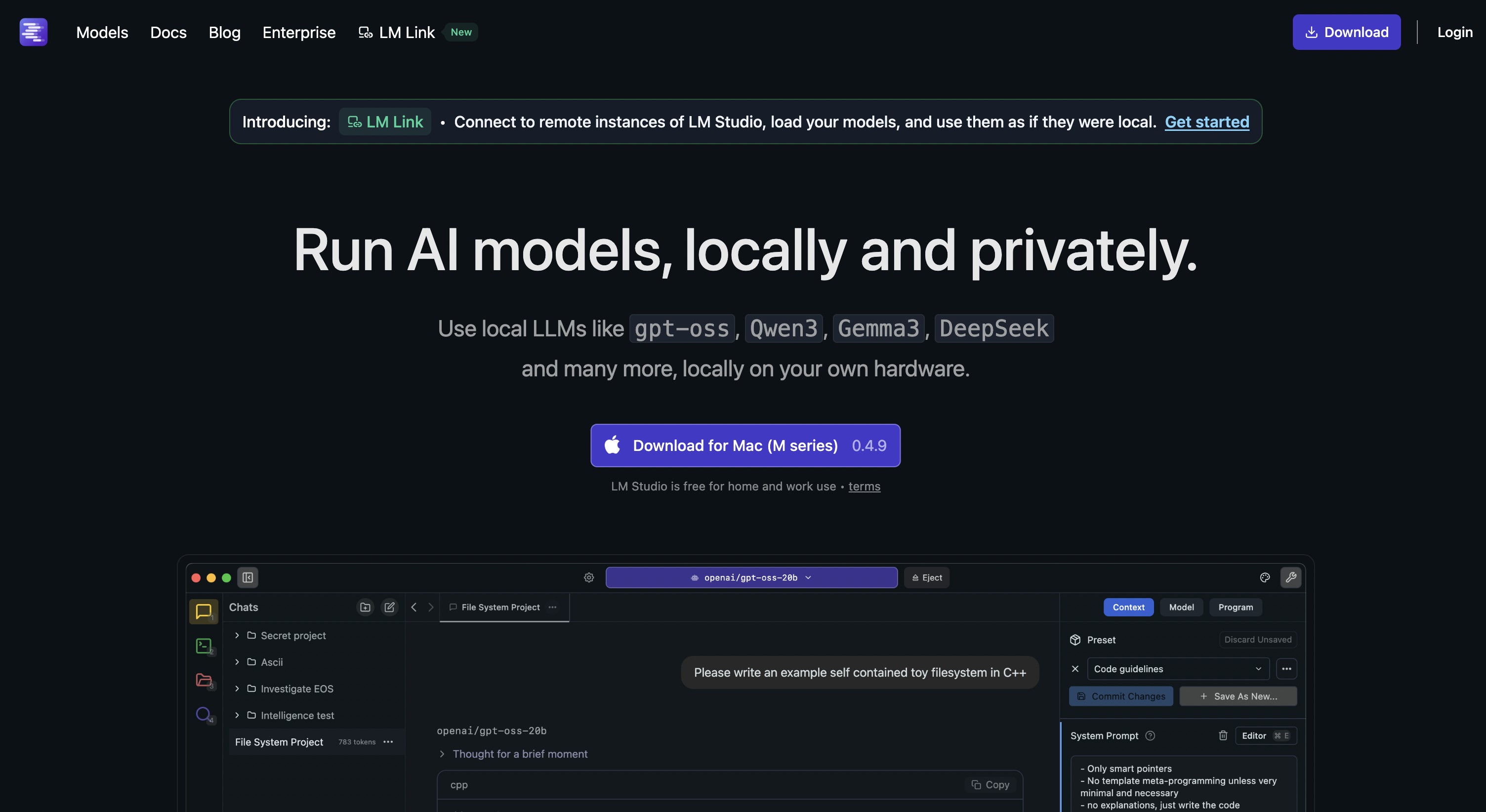
Task: Click the new chat pencil icon
Action: [389, 607]
